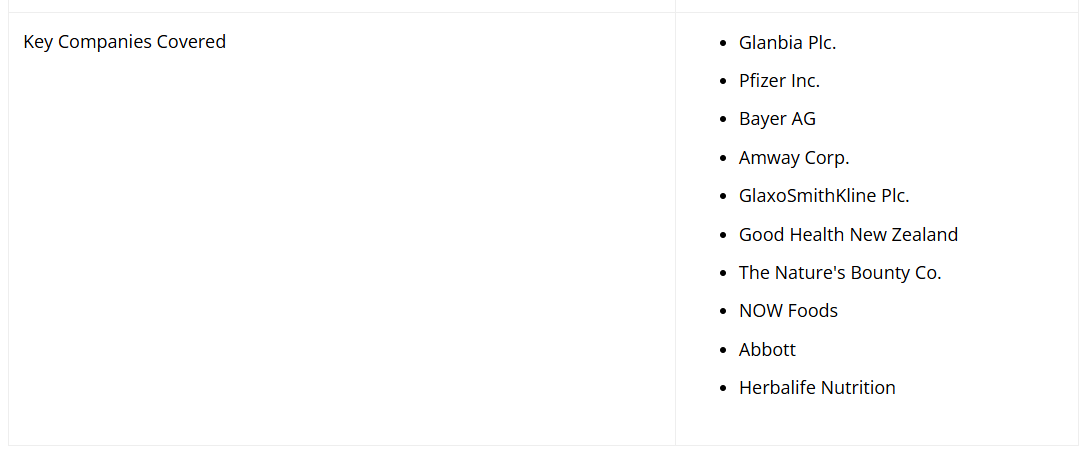
Task: Click the bullet marker for Amway Corp.
Action: click(x=724, y=159)
